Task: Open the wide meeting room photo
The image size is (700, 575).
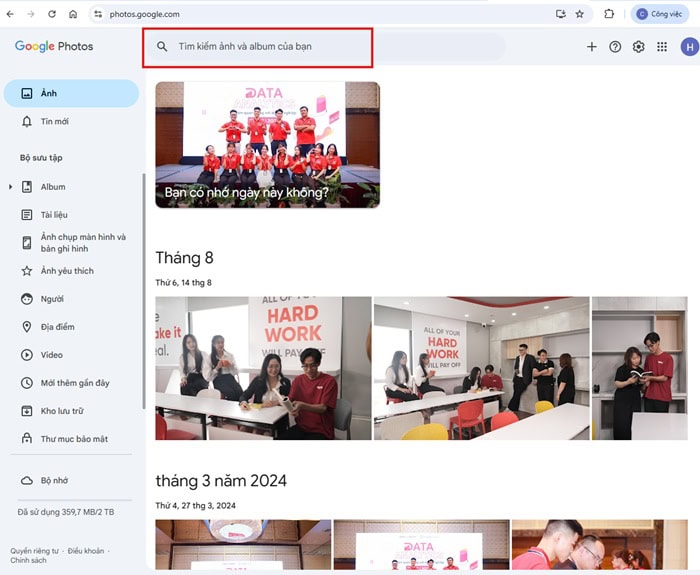Action: click(x=482, y=368)
